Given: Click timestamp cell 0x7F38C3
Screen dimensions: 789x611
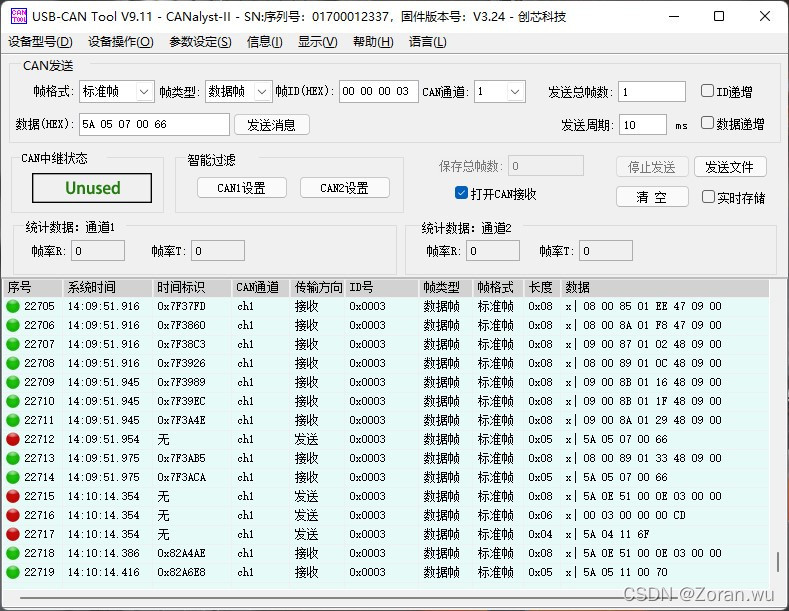Looking at the screenshot, I should pyautogui.click(x=181, y=344).
